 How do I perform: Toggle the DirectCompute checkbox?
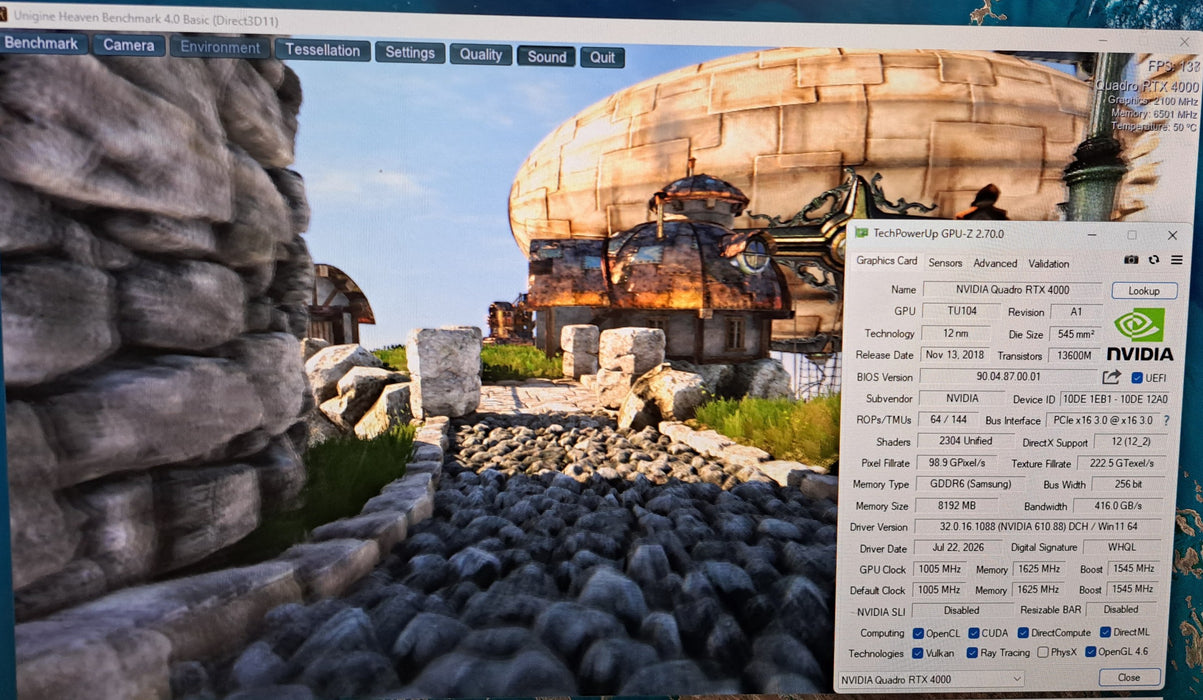1023,633
